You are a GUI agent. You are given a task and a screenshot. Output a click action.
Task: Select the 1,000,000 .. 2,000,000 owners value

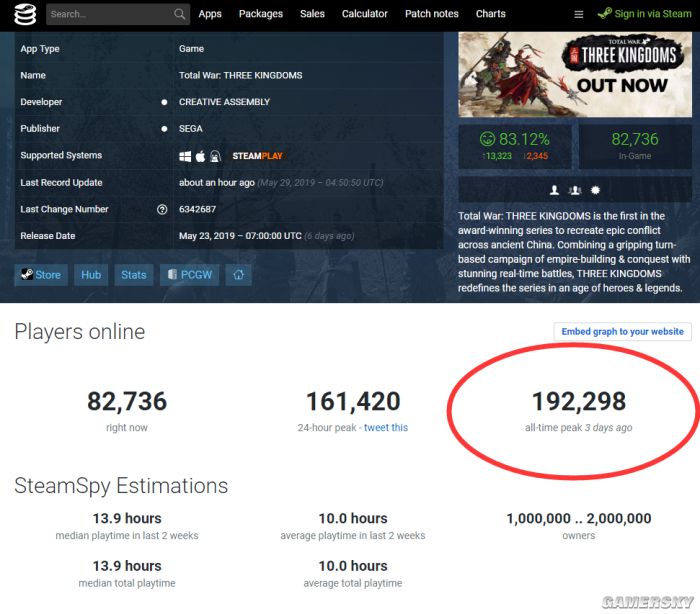(579, 518)
